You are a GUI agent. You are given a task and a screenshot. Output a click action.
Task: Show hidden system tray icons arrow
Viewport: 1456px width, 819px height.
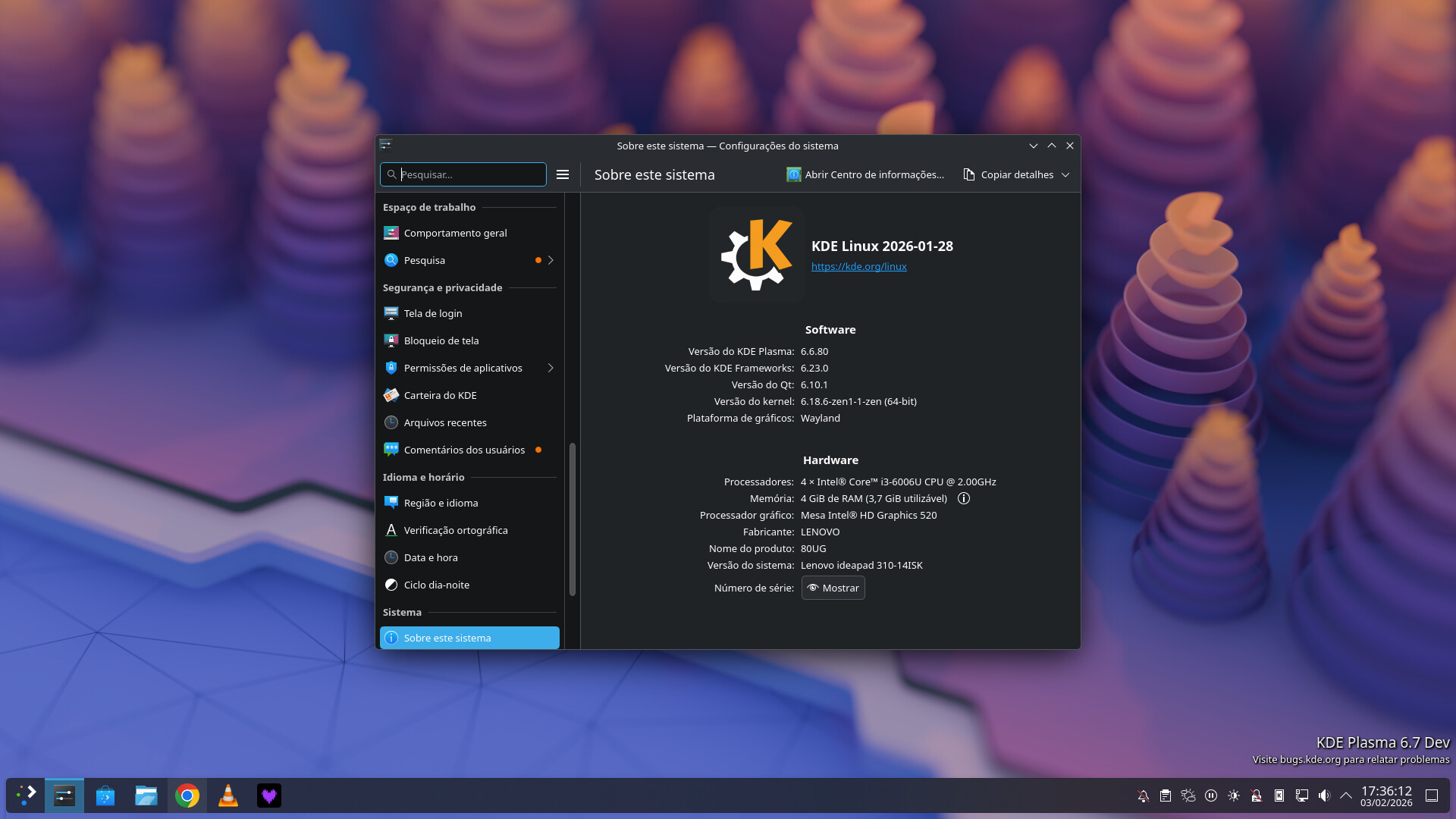(1346, 795)
